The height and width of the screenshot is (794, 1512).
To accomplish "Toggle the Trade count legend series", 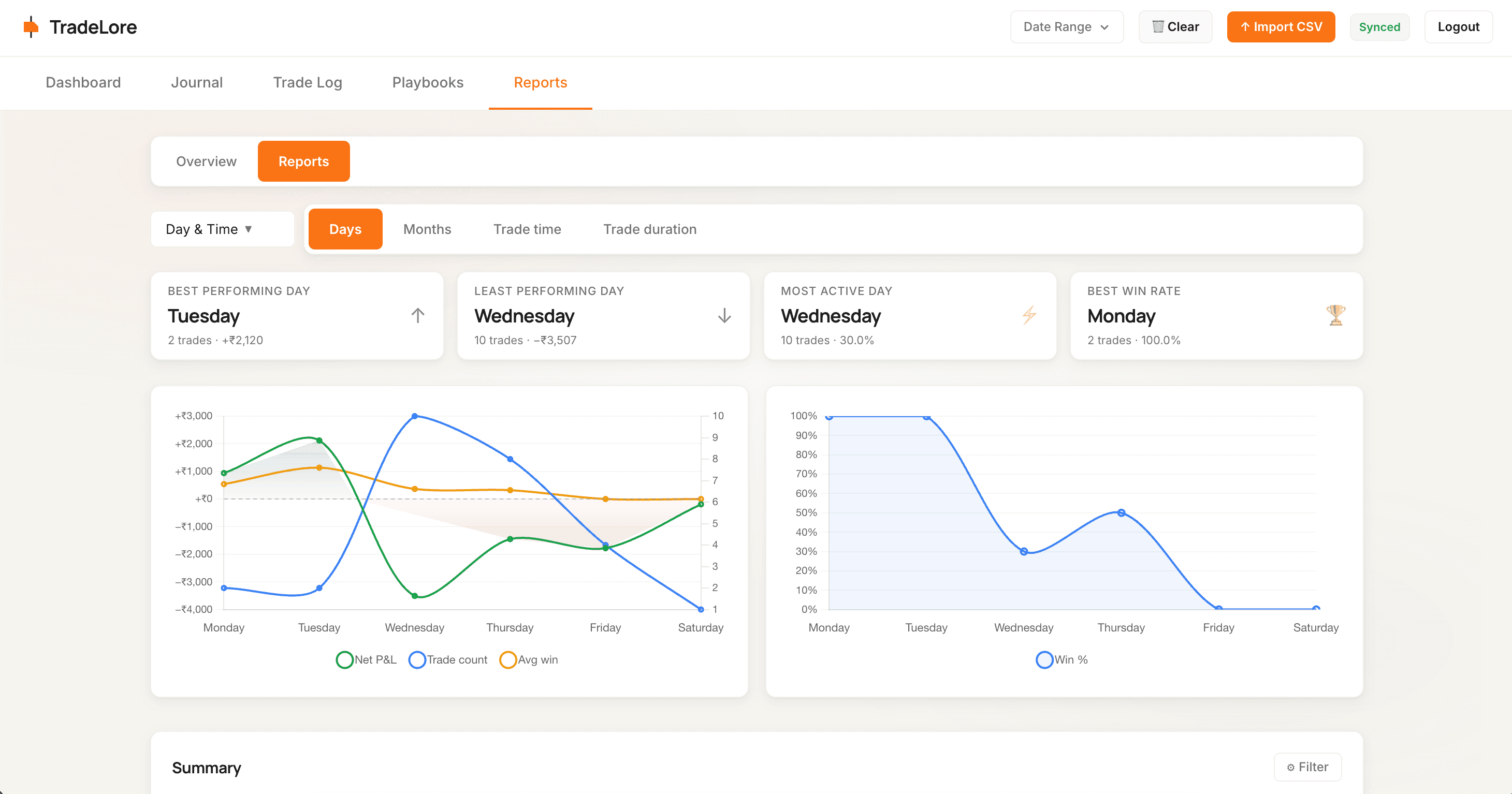I will click(448, 659).
